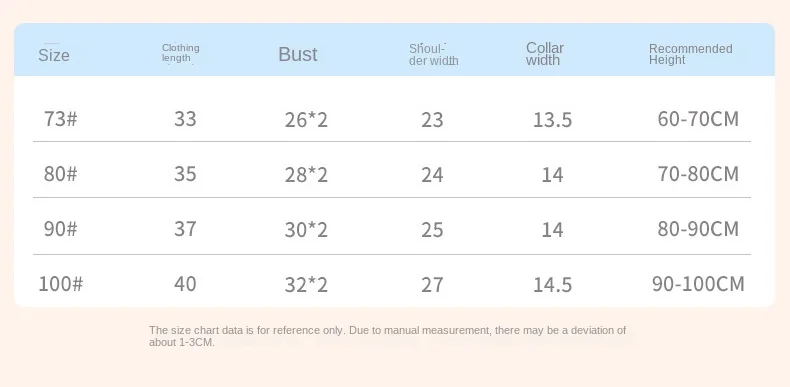Click the 13.5 collar width value
Screen dimensions: 790x387
coord(553,120)
